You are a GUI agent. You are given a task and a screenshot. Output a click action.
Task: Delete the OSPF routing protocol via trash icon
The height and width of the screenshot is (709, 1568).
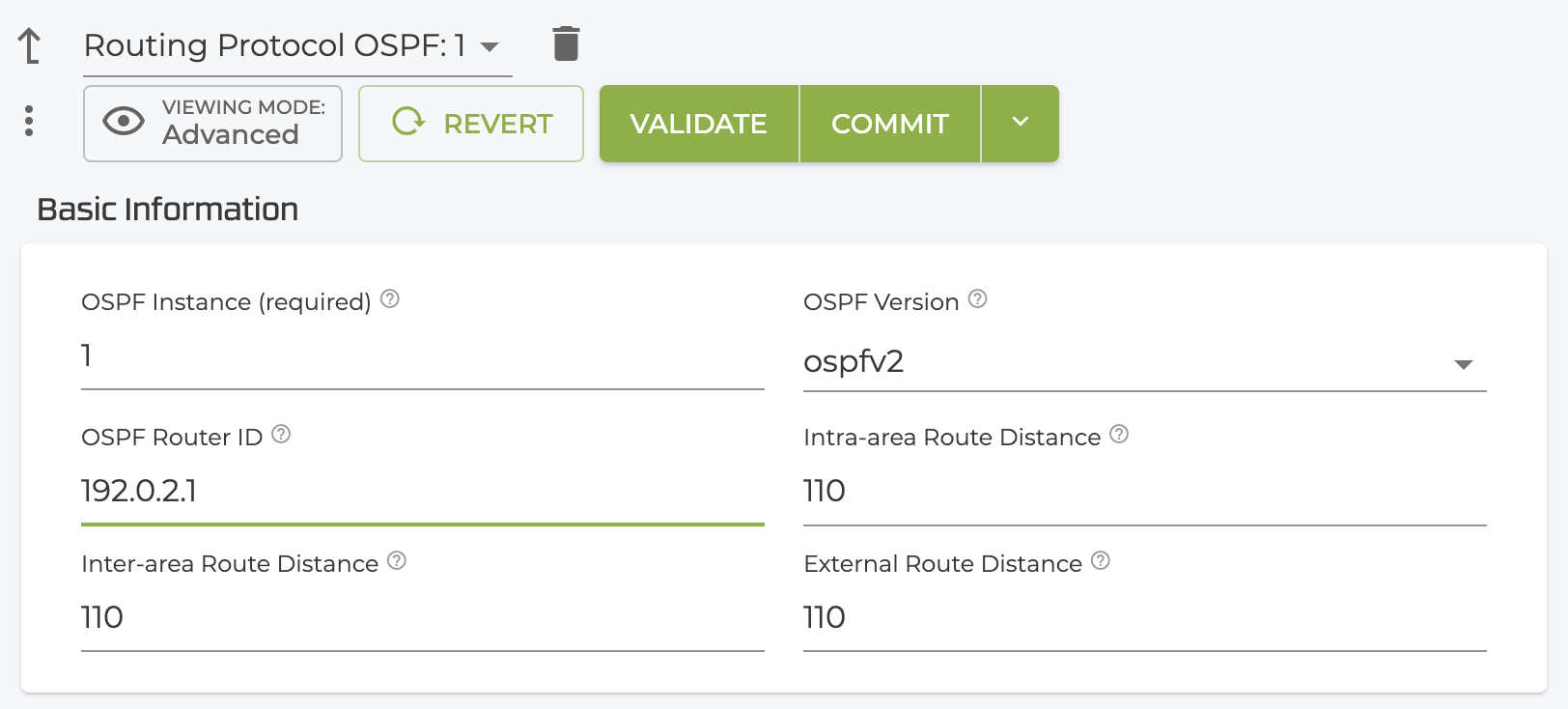[x=566, y=44]
